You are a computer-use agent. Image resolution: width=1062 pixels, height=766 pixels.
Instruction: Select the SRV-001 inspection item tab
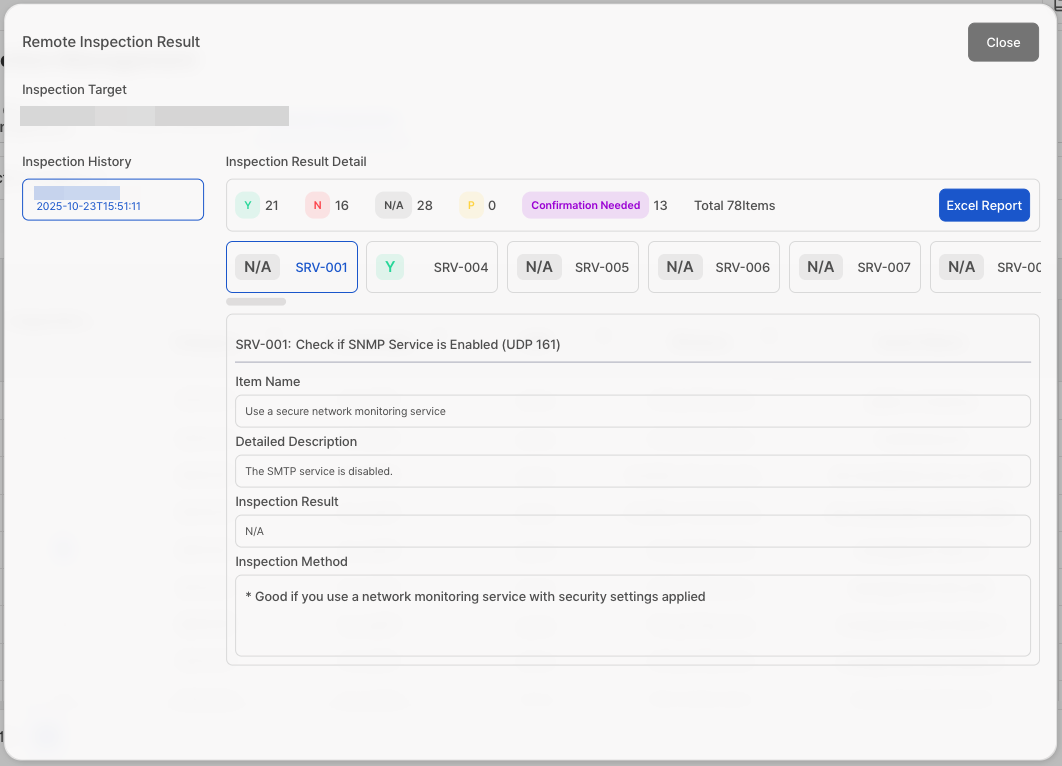[x=292, y=267]
